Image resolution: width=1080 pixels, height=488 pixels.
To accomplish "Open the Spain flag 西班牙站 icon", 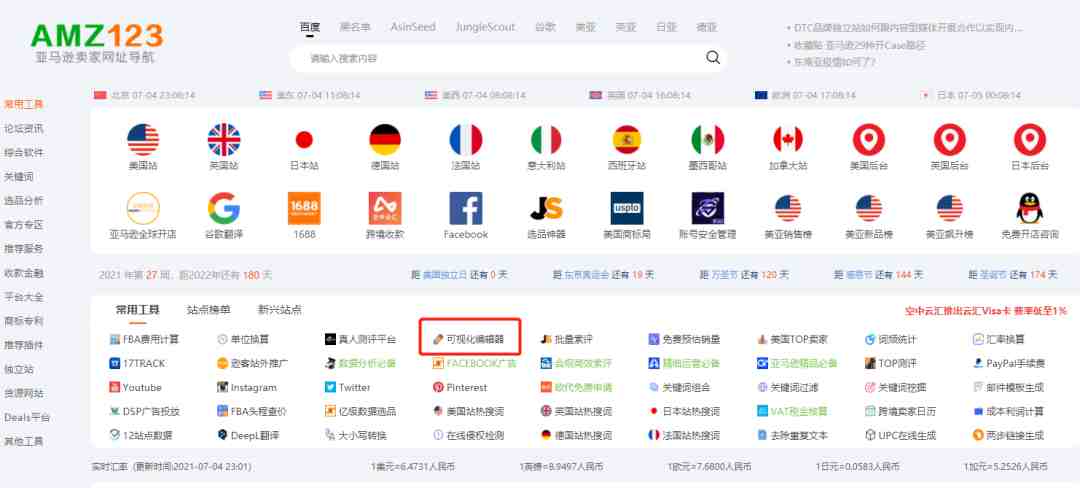I will [627, 140].
